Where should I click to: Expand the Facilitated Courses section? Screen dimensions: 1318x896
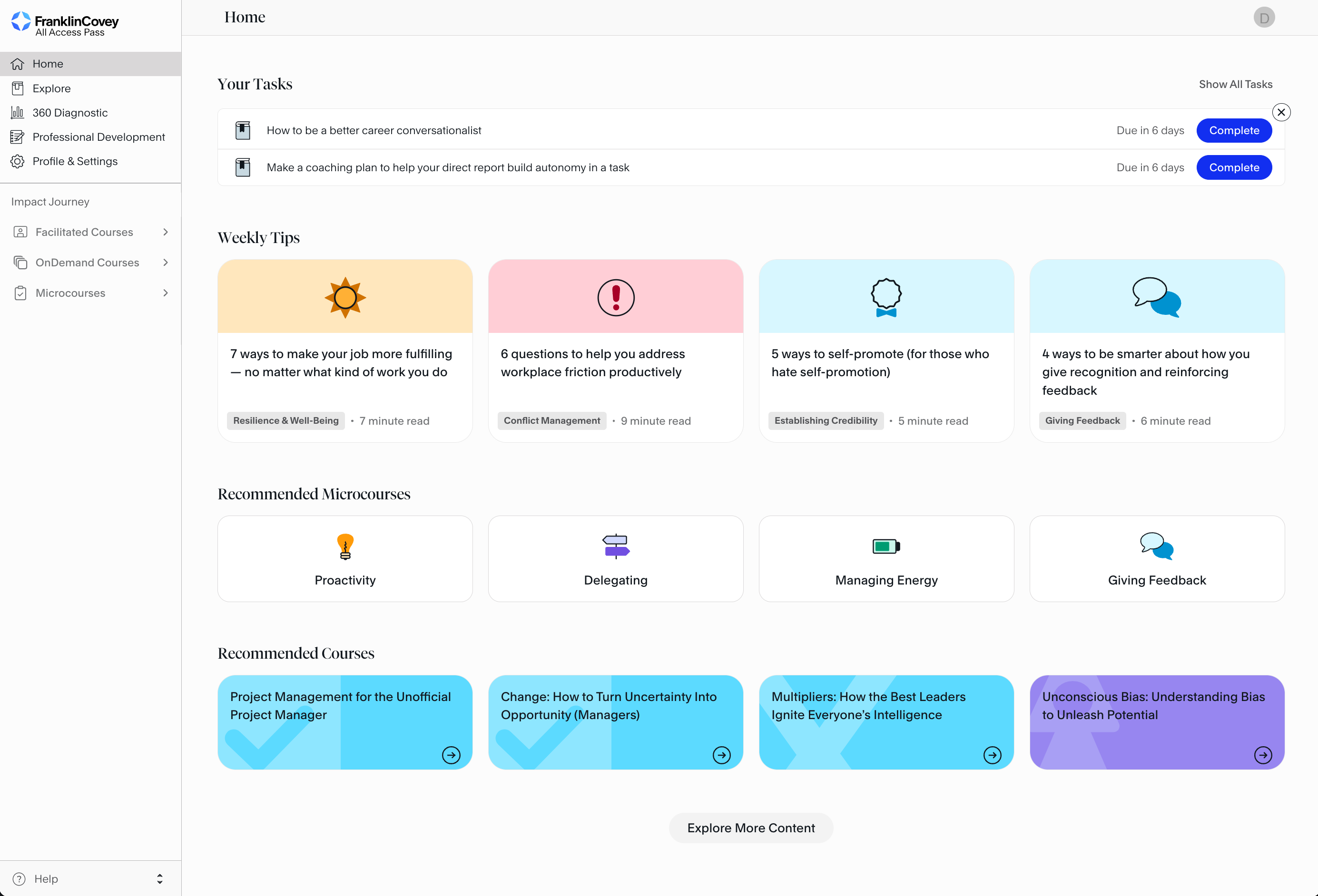click(165, 232)
